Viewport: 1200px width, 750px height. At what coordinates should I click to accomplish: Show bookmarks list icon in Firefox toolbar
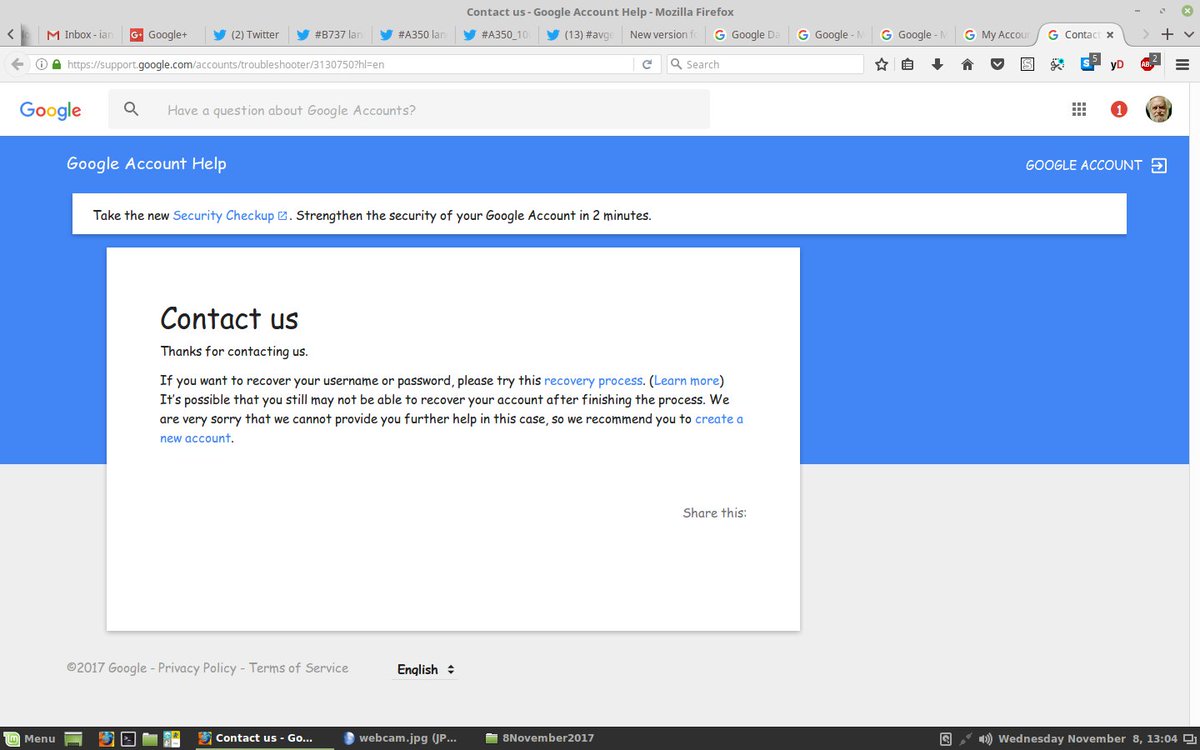tap(908, 64)
